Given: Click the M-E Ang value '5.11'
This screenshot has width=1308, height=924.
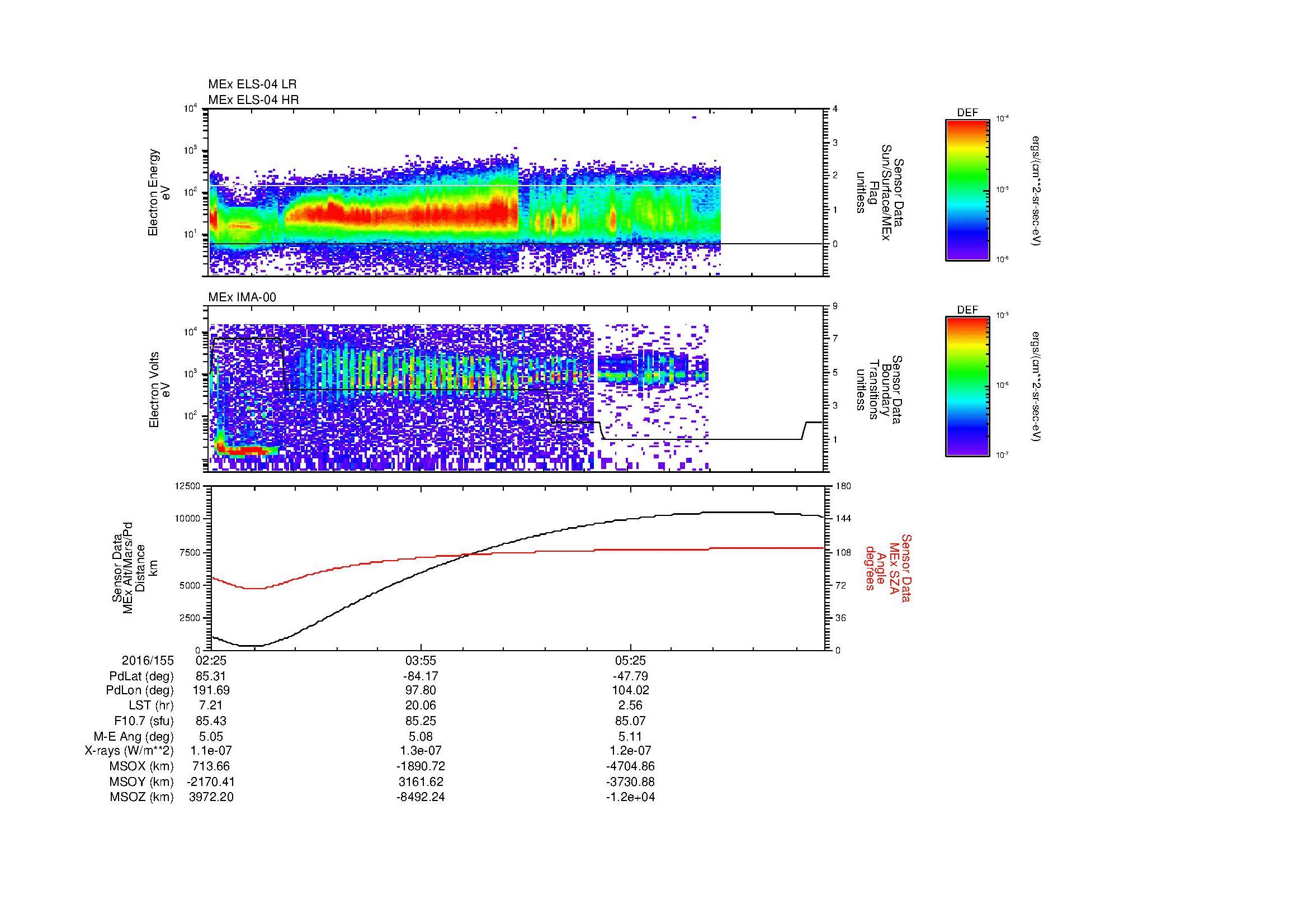Looking at the screenshot, I should [x=631, y=736].
